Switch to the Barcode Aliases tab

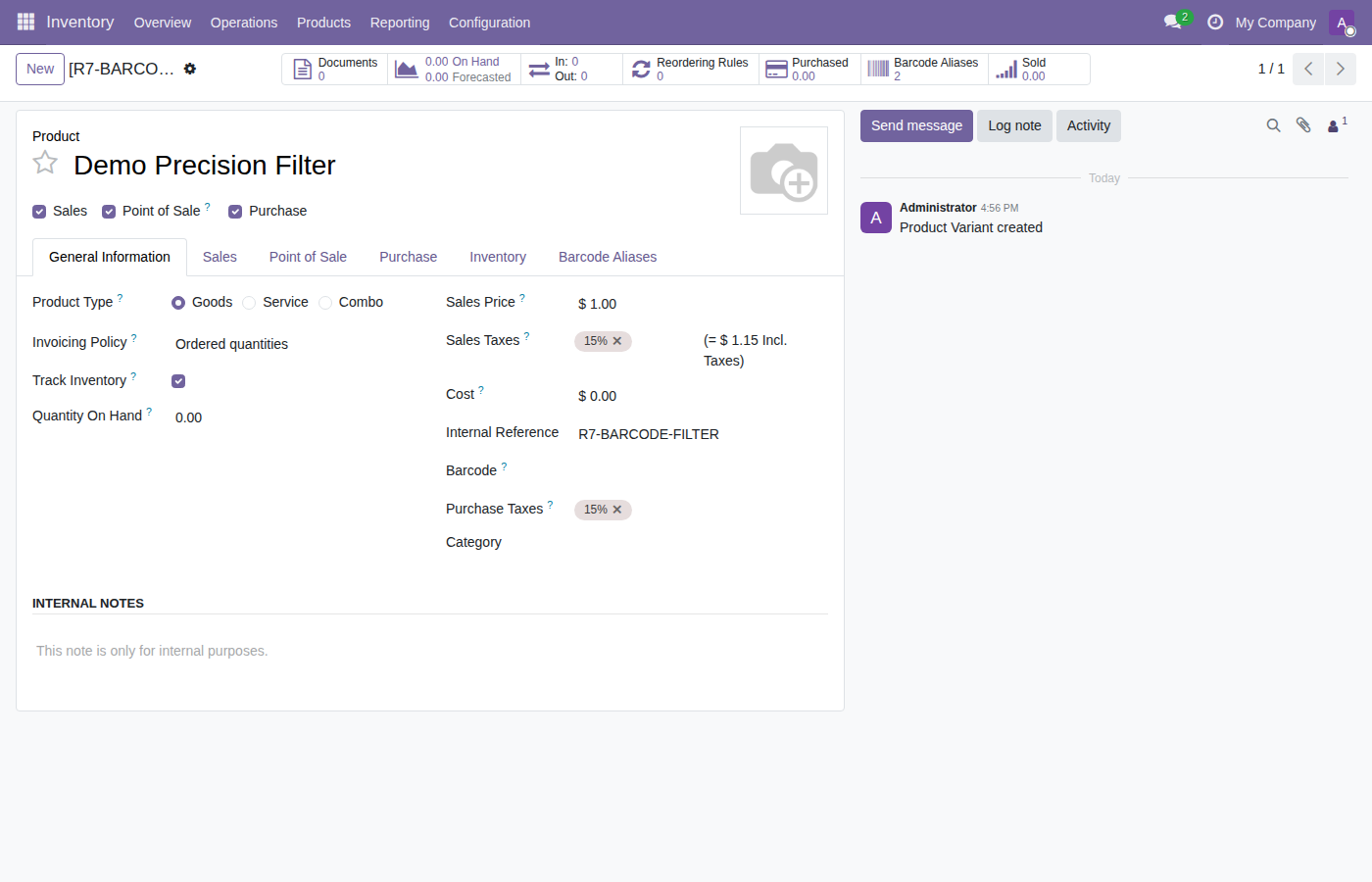point(608,257)
